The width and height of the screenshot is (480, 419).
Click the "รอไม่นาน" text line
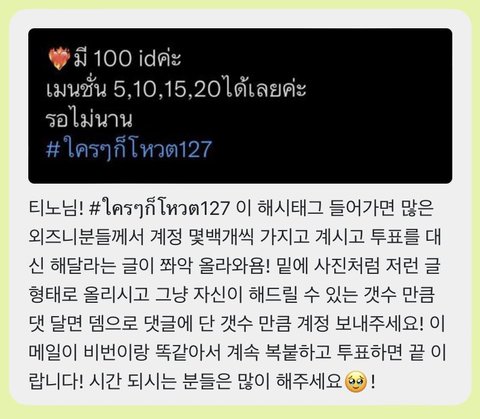tap(89, 118)
